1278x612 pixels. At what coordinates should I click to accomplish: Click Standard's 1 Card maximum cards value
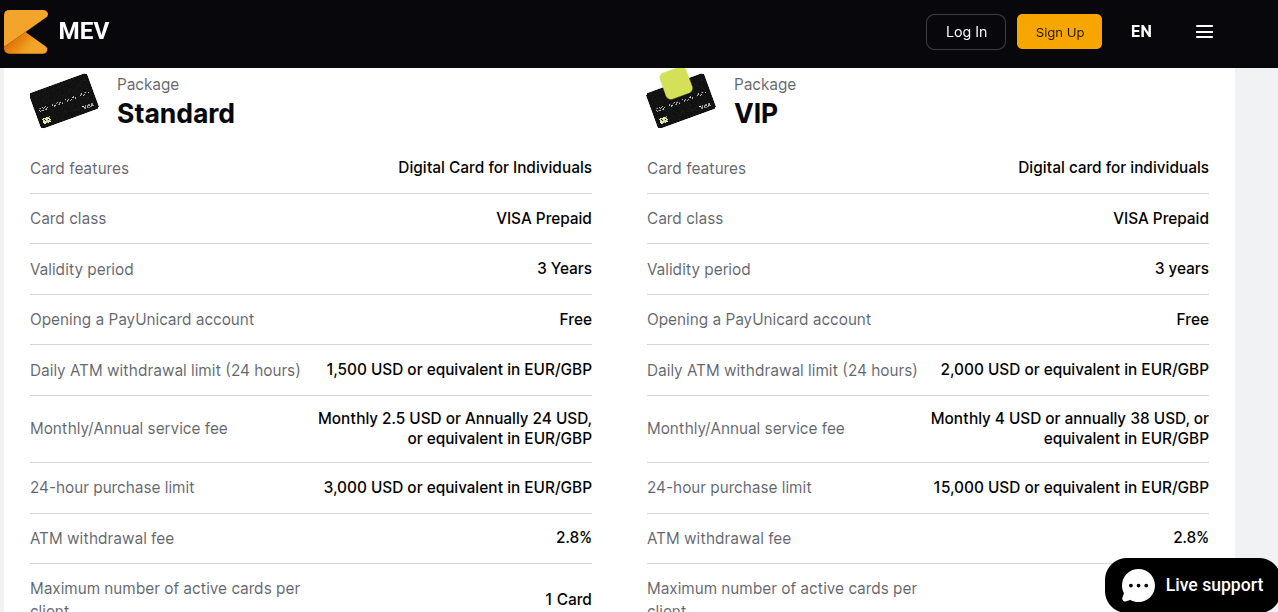click(x=568, y=599)
